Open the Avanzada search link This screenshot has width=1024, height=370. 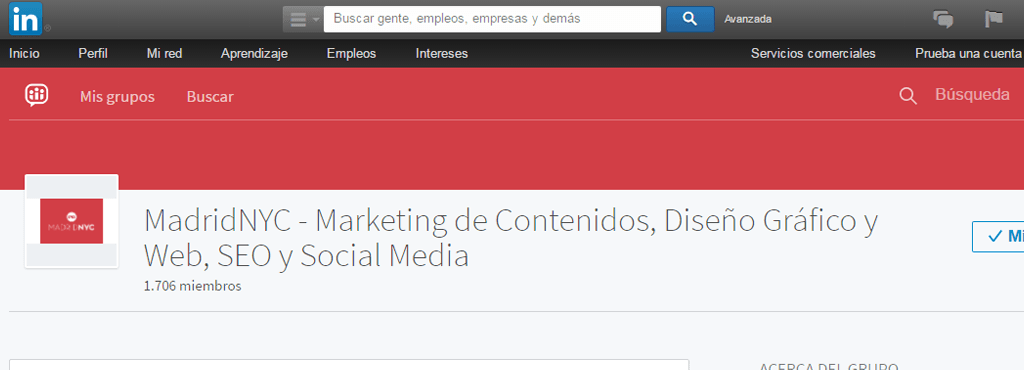pos(748,20)
